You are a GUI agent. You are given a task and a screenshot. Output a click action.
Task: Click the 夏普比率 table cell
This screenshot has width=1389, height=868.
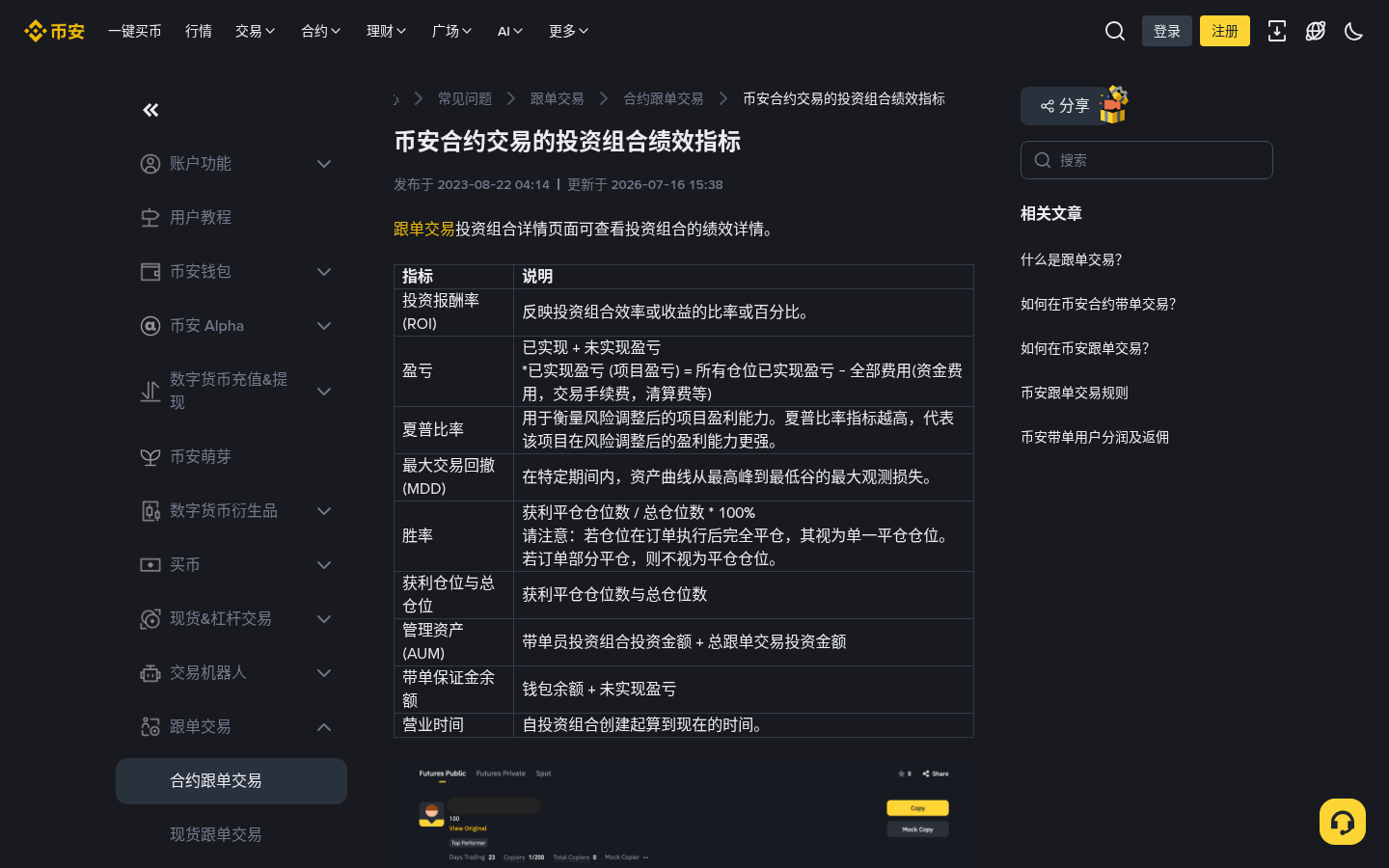454,430
